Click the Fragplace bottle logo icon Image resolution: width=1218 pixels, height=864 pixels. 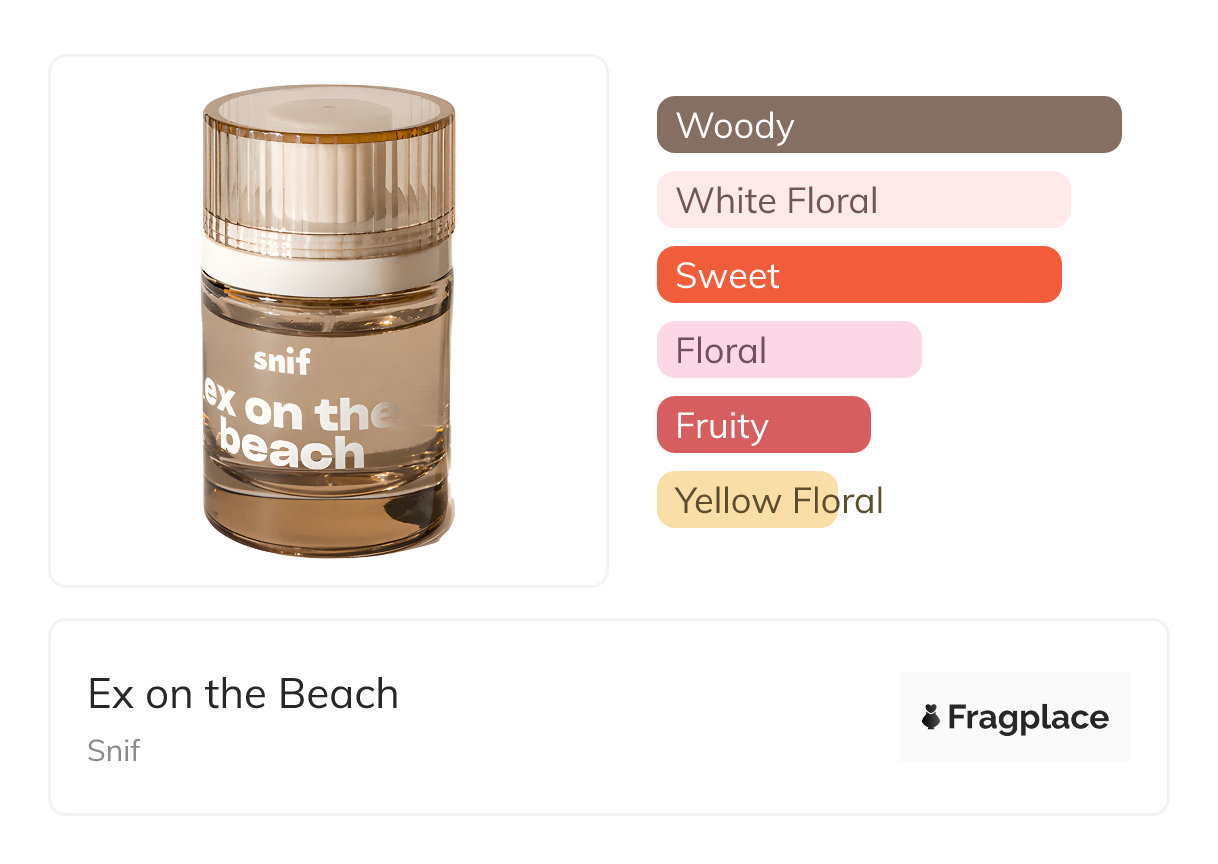click(x=931, y=717)
